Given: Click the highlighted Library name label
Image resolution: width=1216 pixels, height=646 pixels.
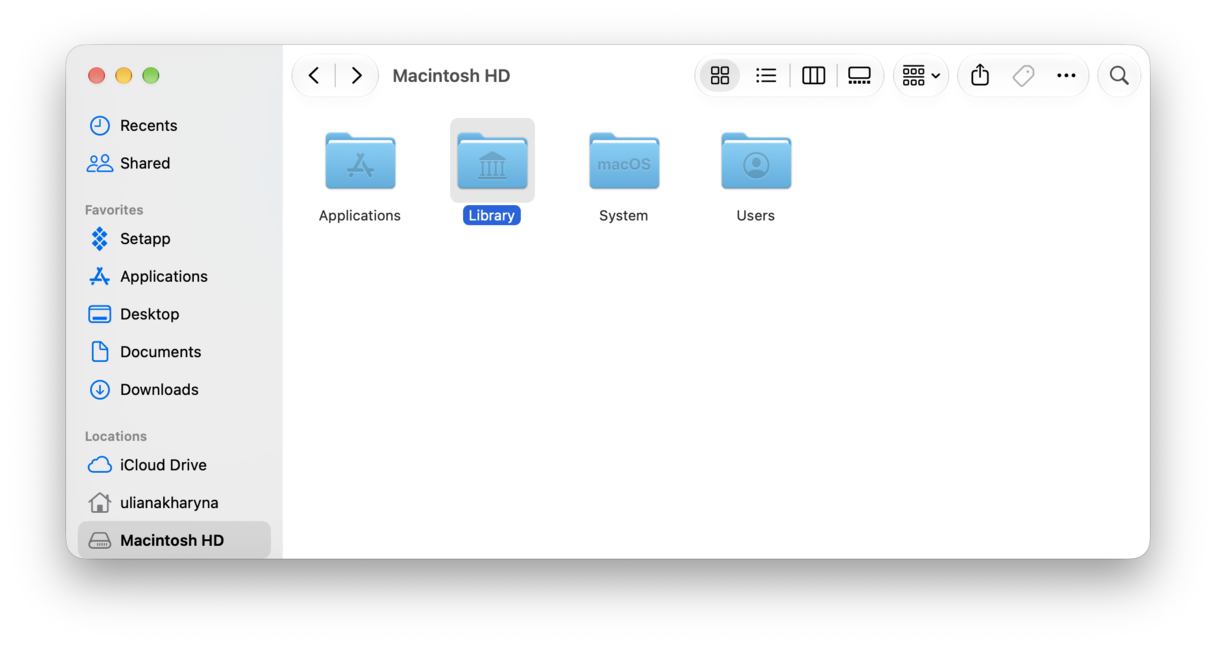Looking at the screenshot, I should tap(492, 216).
